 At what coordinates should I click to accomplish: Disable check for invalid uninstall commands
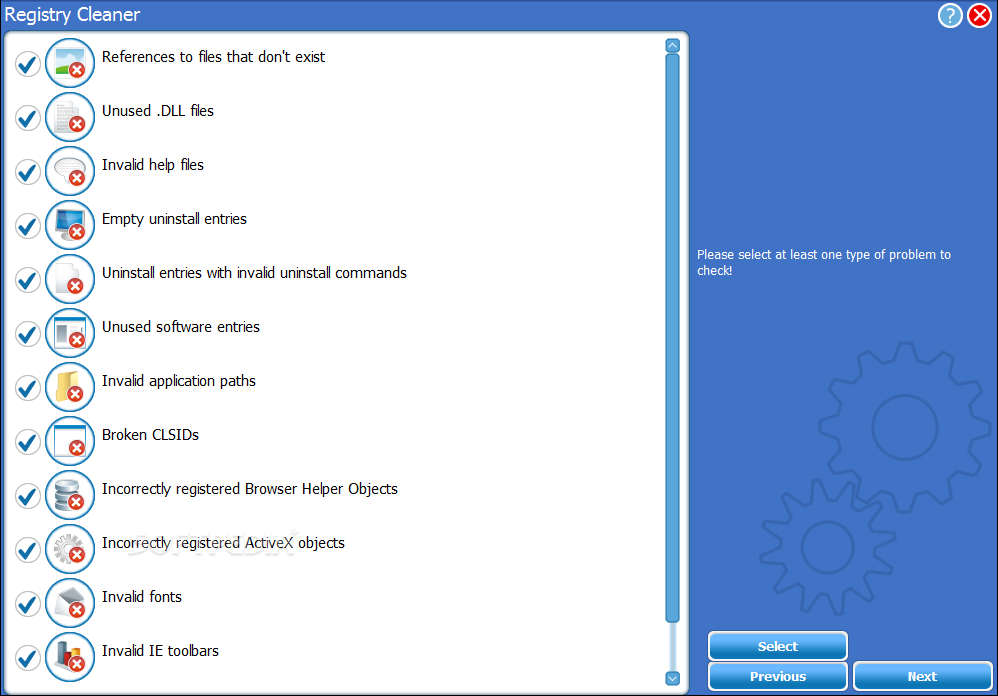28,280
